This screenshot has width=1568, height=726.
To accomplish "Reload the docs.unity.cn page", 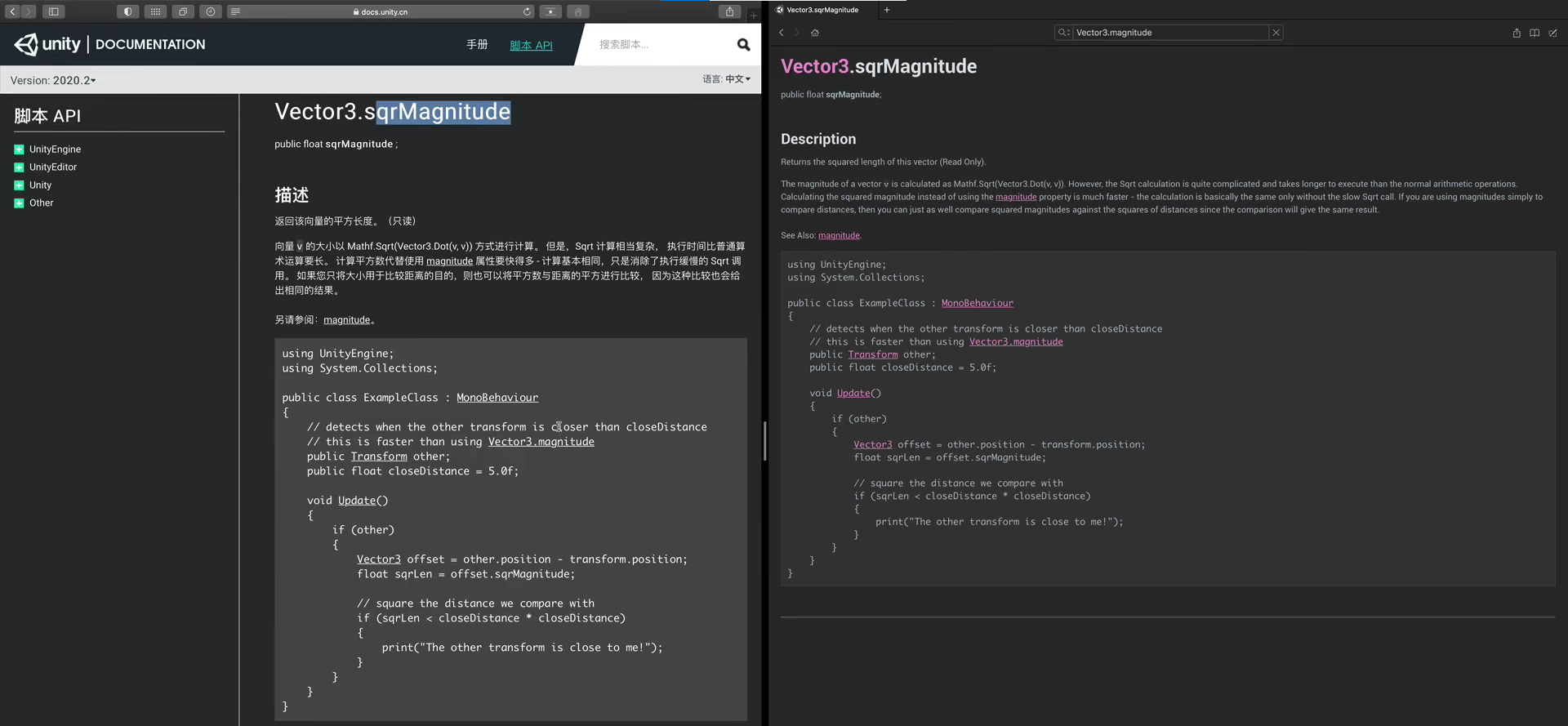I will [x=527, y=11].
